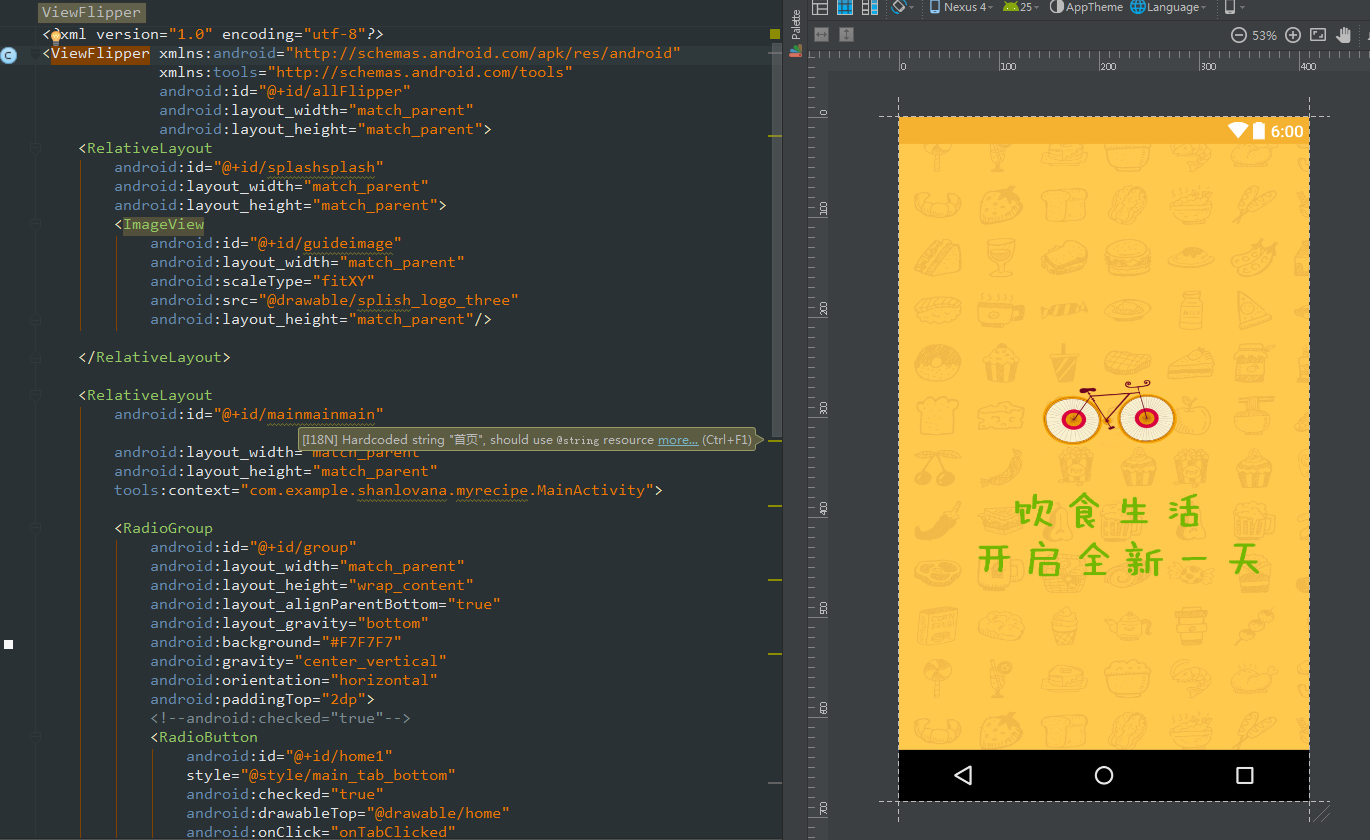Click the Home circle in phone preview
1370x840 pixels.
tap(1104, 775)
